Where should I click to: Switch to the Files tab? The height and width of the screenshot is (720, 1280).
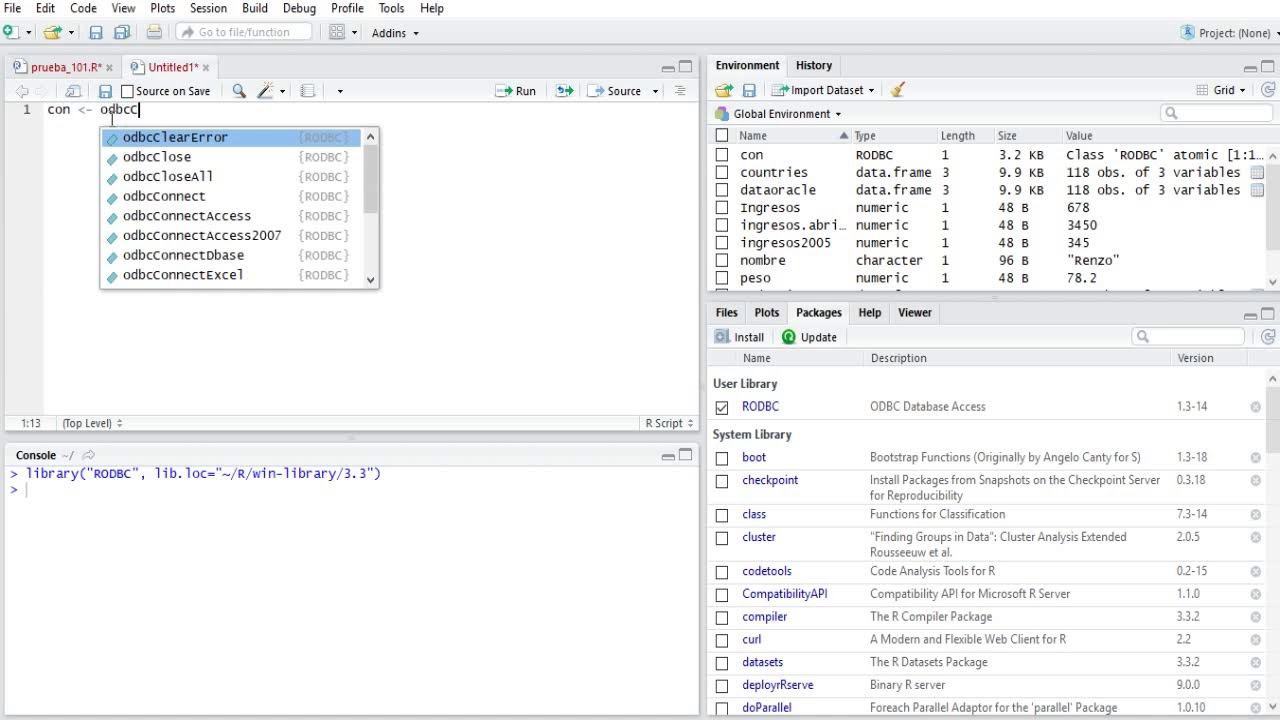point(726,312)
